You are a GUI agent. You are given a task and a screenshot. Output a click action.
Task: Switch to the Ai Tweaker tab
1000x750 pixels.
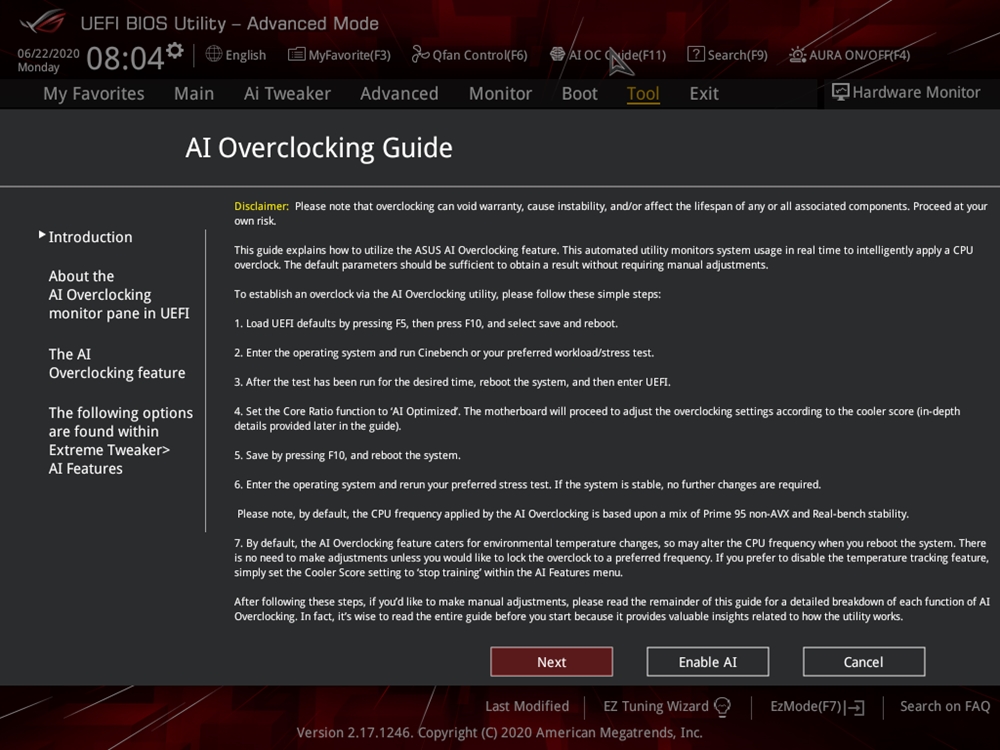(x=287, y=93)
